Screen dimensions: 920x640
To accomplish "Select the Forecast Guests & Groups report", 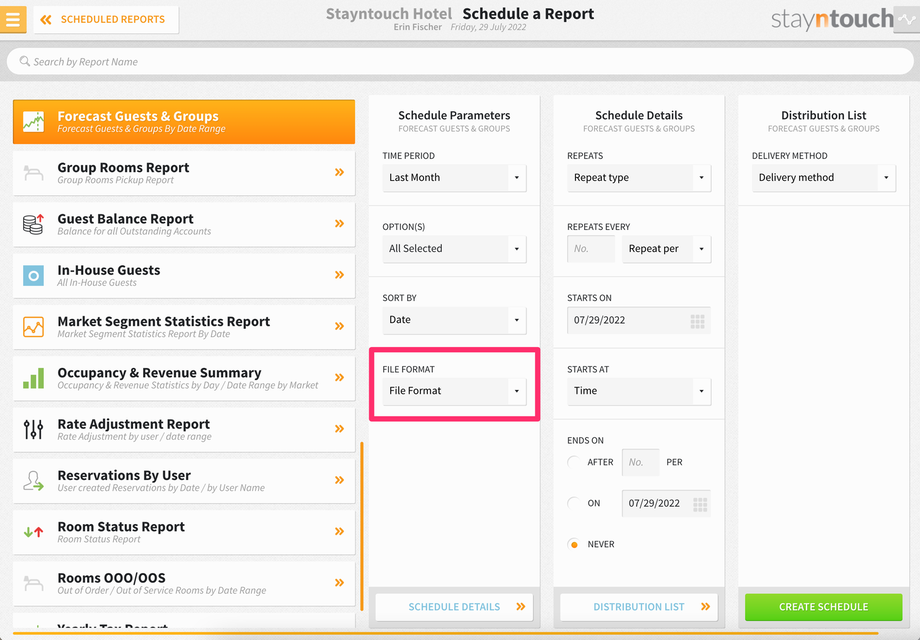I will (184, 121).
